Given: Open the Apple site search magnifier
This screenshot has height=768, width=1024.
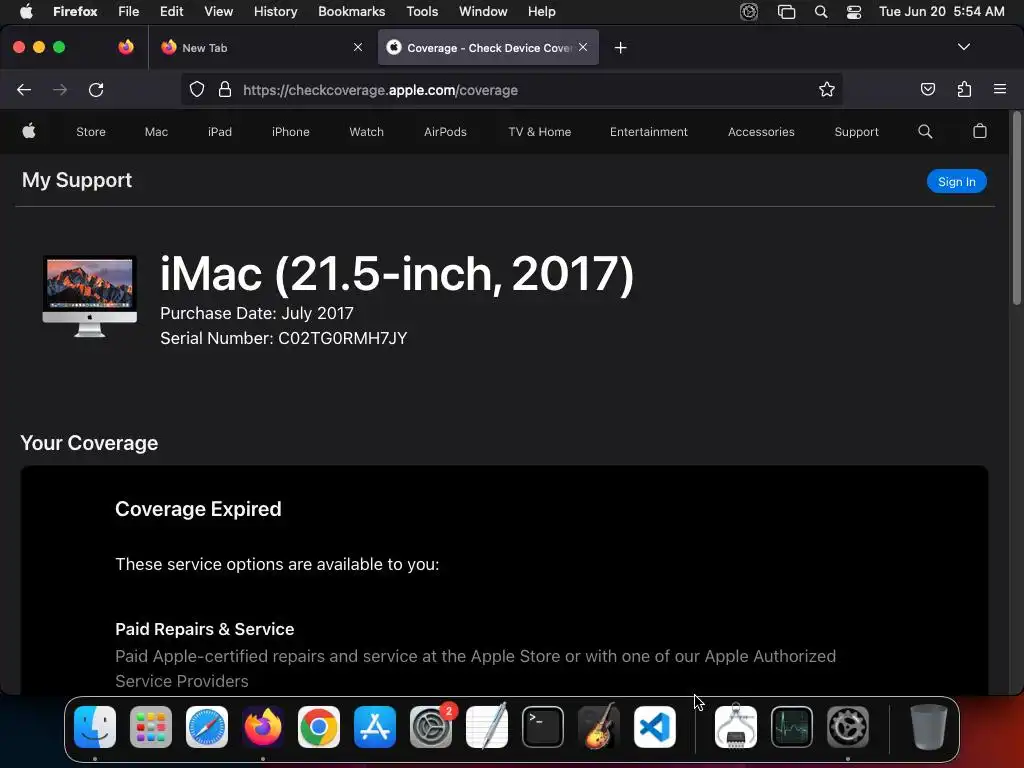Looking at the screenshot, I should pos(925,131).
